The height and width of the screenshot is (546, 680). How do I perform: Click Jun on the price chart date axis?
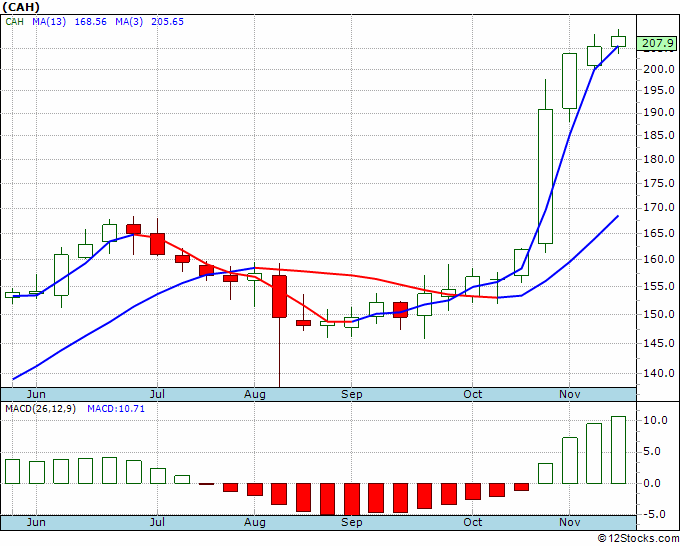pos(36,394)
